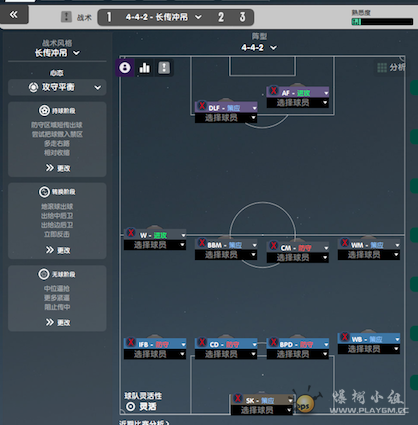Choose a player in the BBM 选择球员 box
The width and height of the screenshot is (418, 425).
pyautogui.click(x=226, y=255)
